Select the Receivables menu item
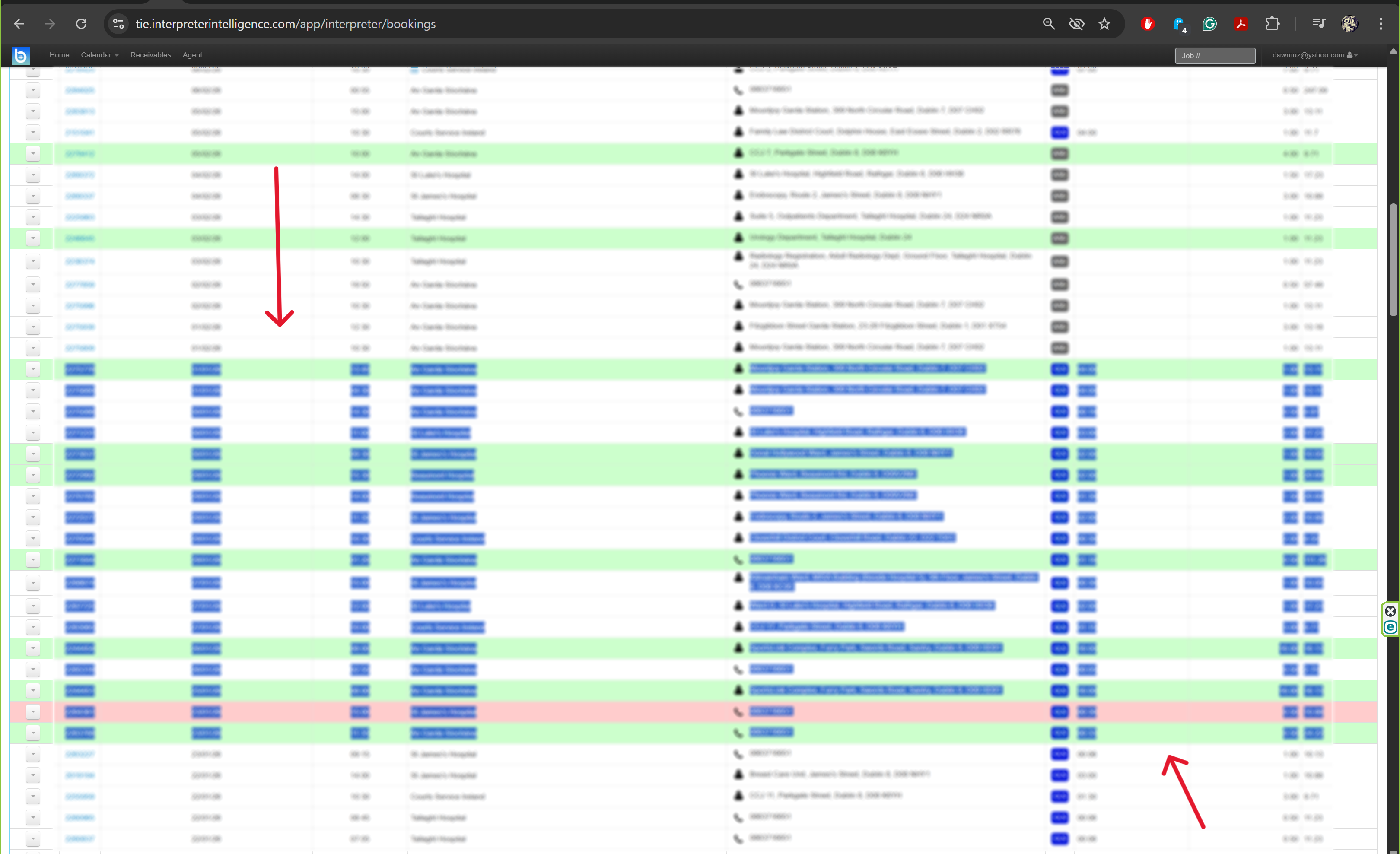This screenshot has width=1400, height=854. (150, 55)
